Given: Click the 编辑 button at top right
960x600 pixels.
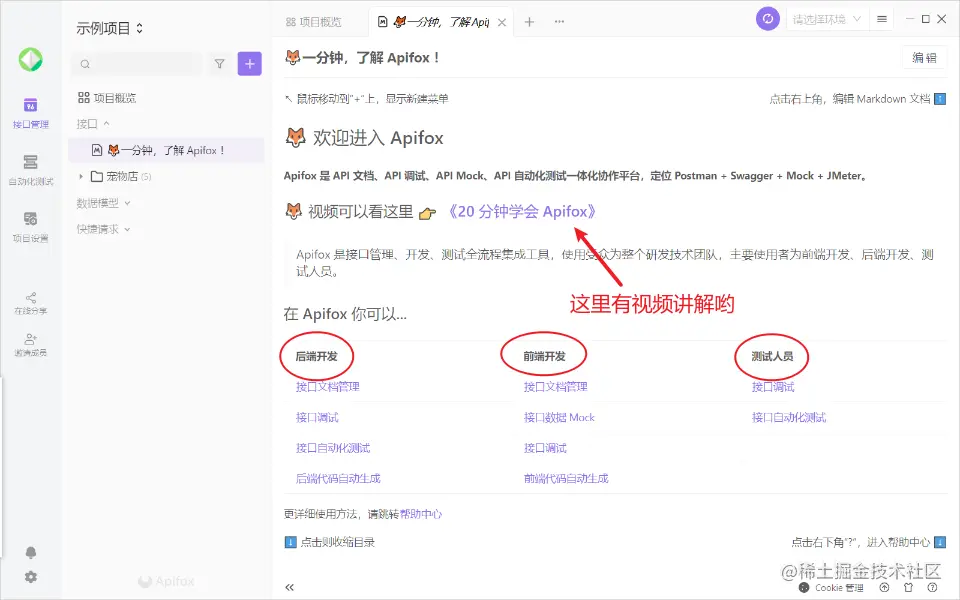Looking at the screenshot, I should (923, 57).
